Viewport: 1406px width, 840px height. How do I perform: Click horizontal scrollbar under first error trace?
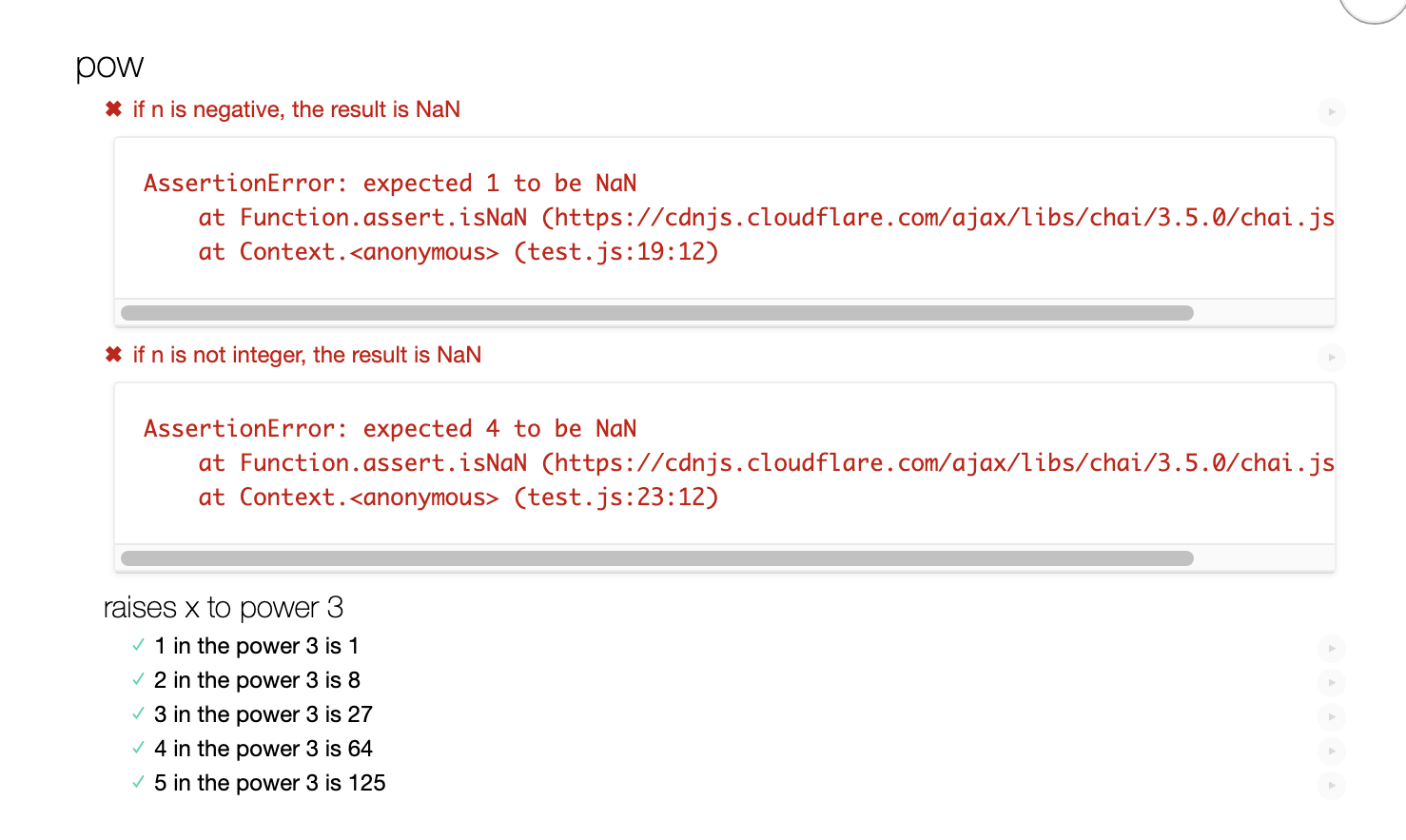pyautogui.click(x=656, y=313)
